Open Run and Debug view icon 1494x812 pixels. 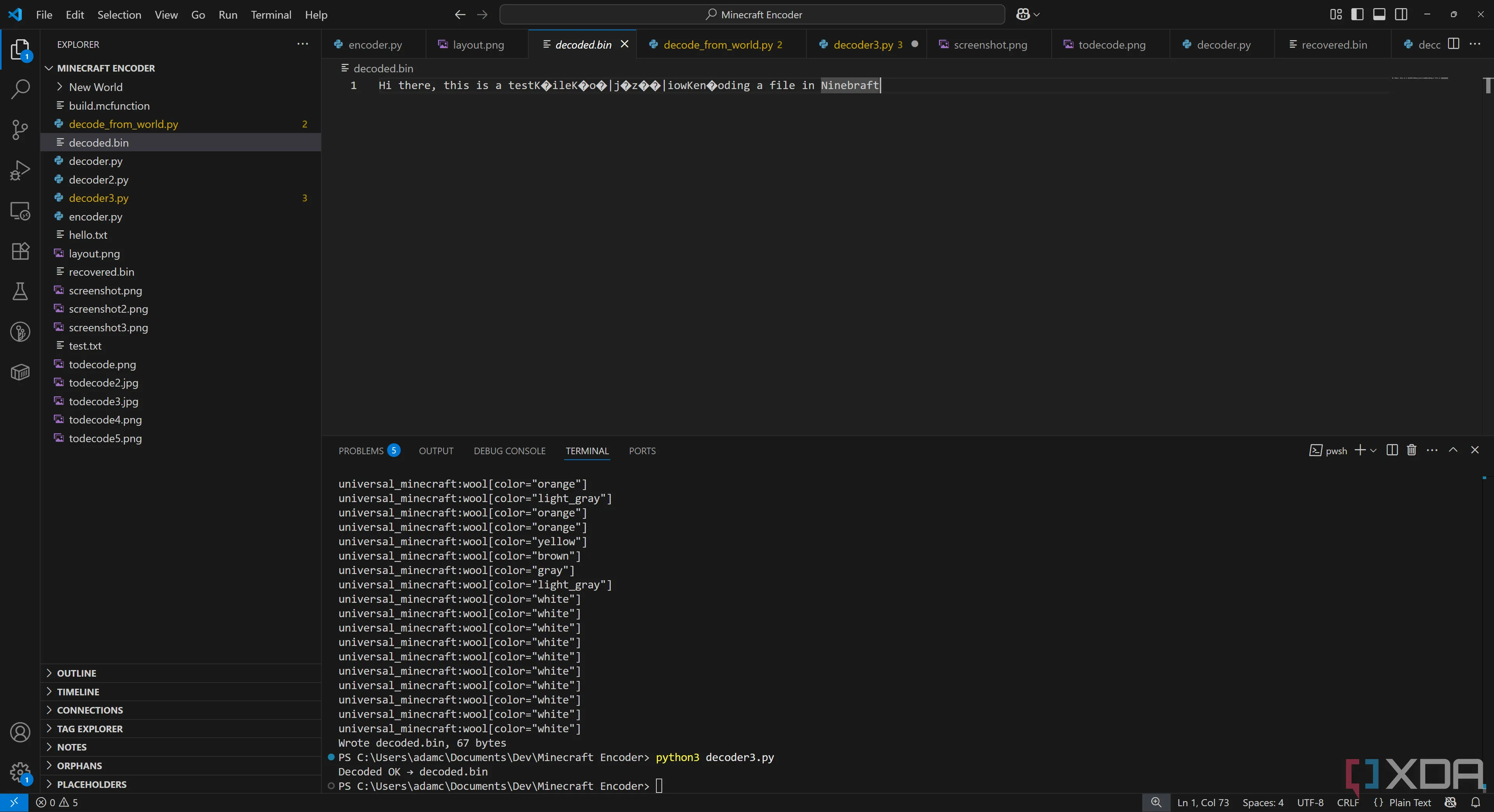point(20,170)
